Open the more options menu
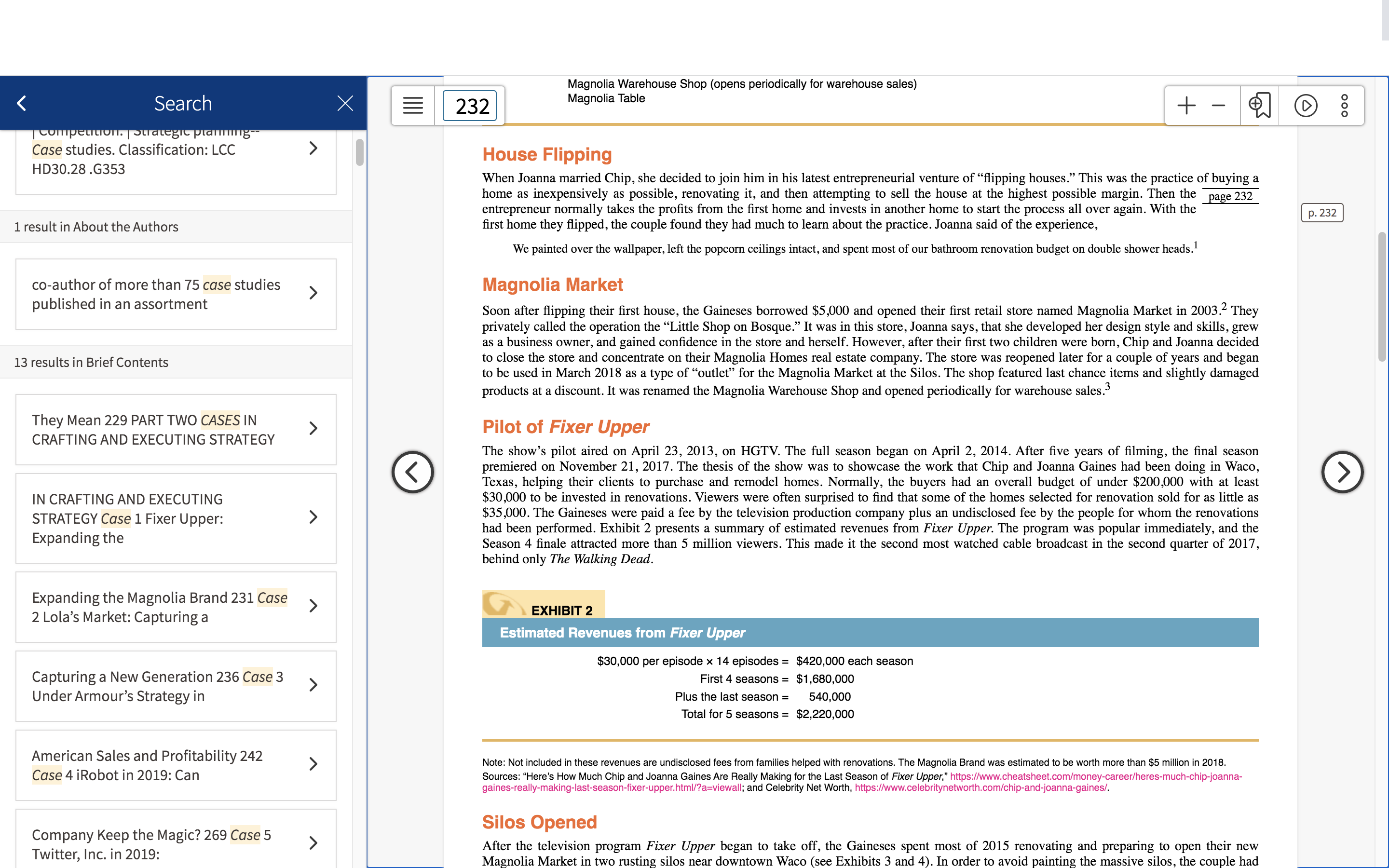Screen dimensions: 1389x868 pyautogui.click(x=1344, y=106)
